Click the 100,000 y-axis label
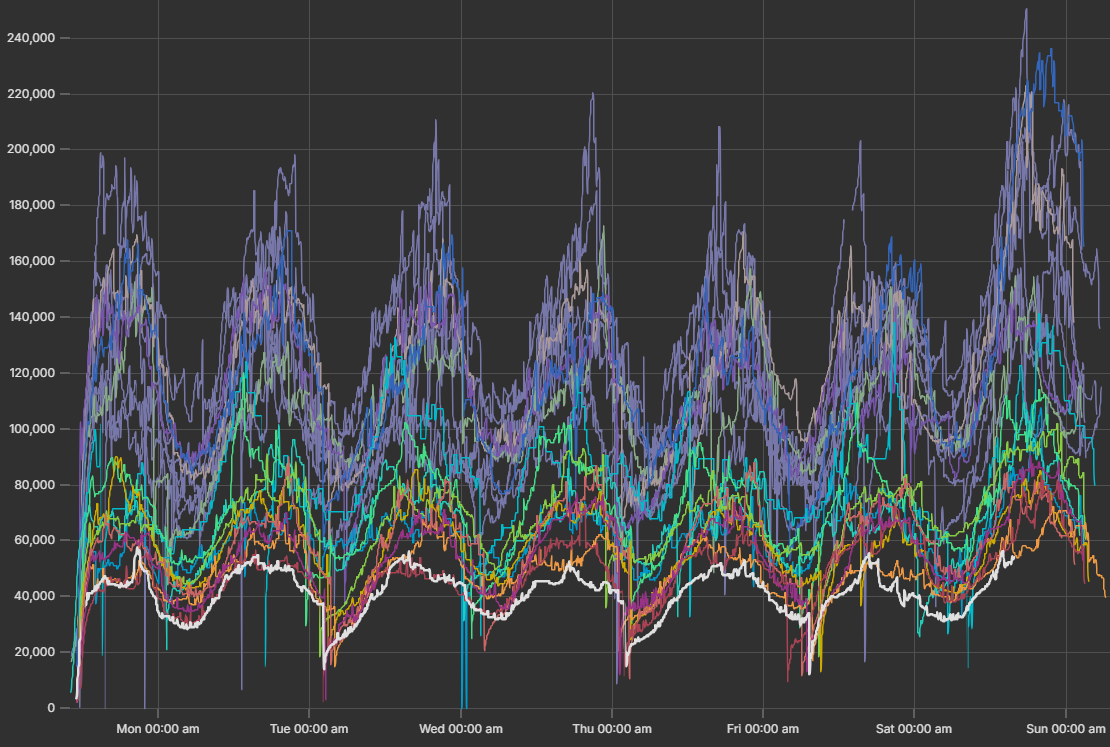This screenshot has height=747, width=1110. point(31,429)
